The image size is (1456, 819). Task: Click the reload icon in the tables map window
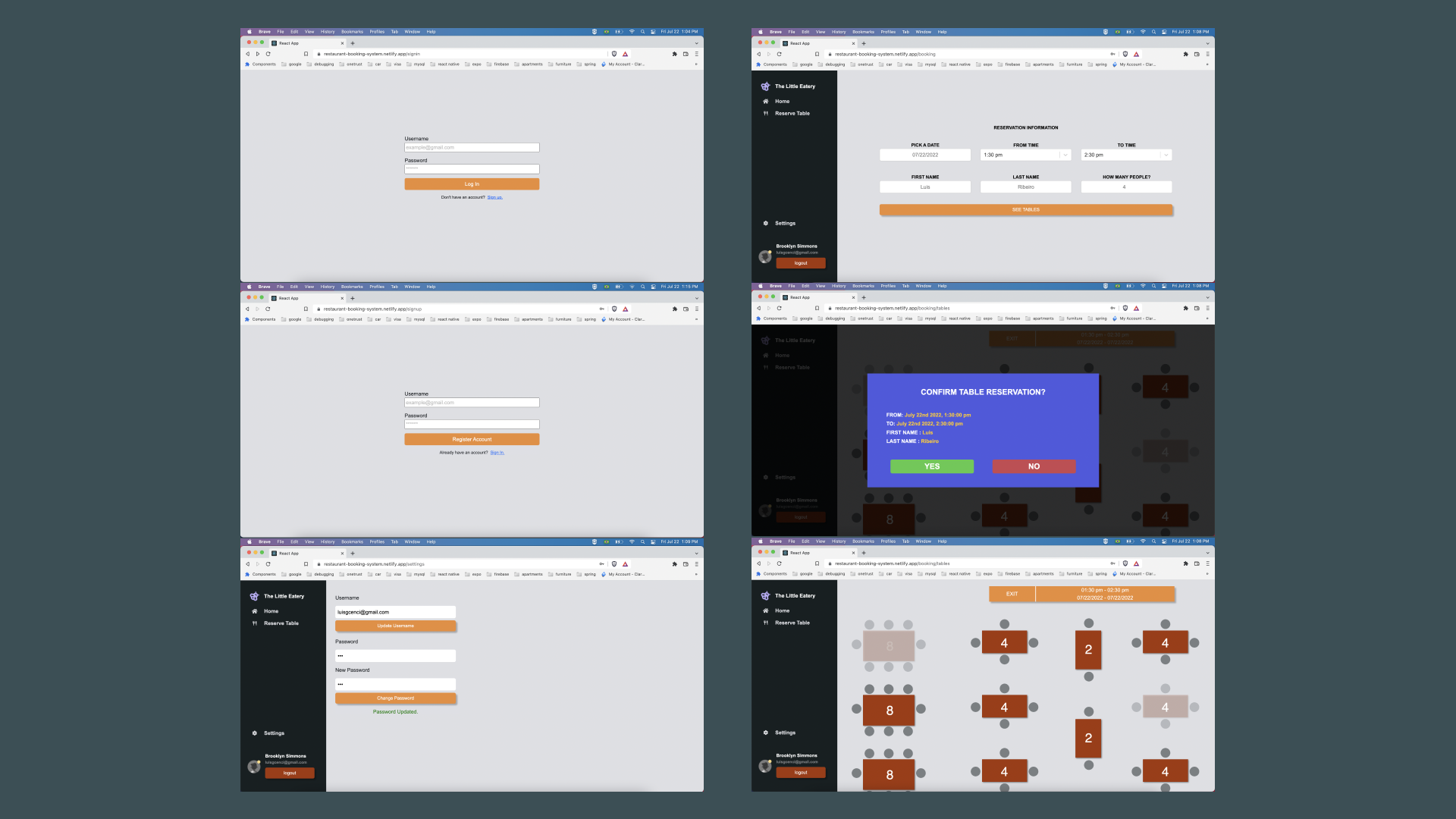(x=779, y=563)
